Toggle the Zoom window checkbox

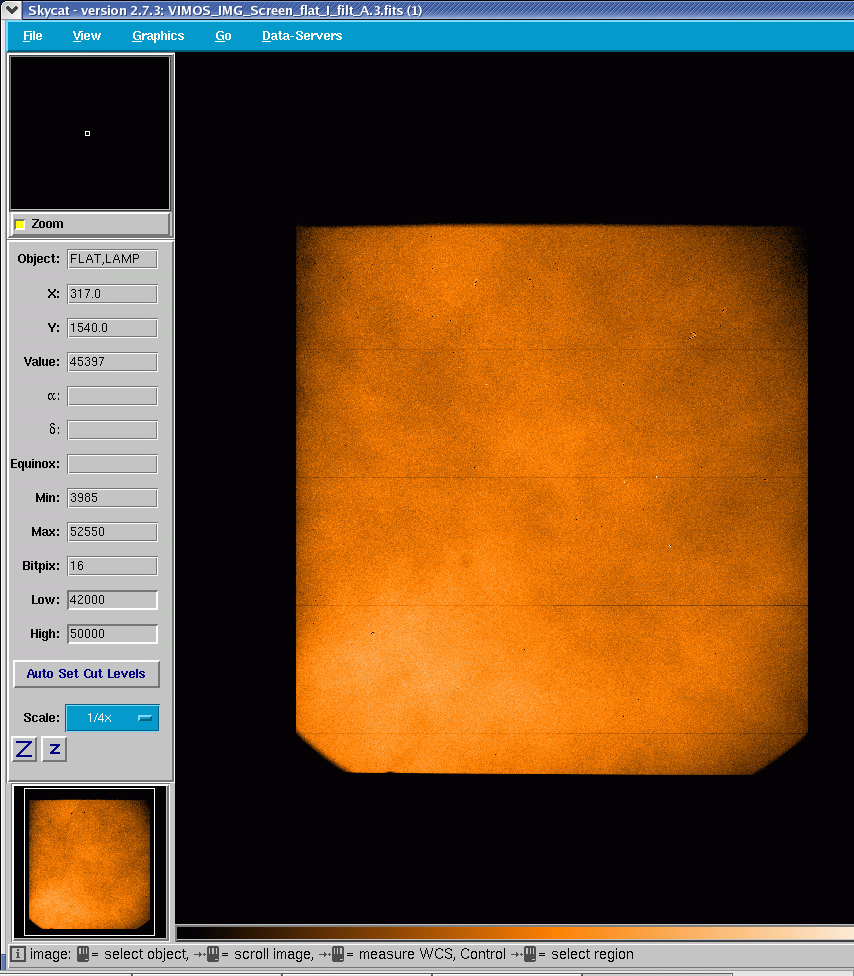pyautogui.click(x=20, y=224)
